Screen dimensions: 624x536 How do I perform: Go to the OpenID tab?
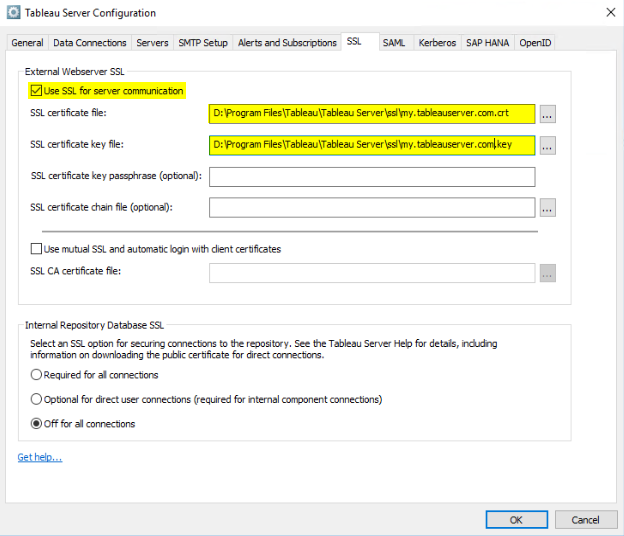pos(535,43)
